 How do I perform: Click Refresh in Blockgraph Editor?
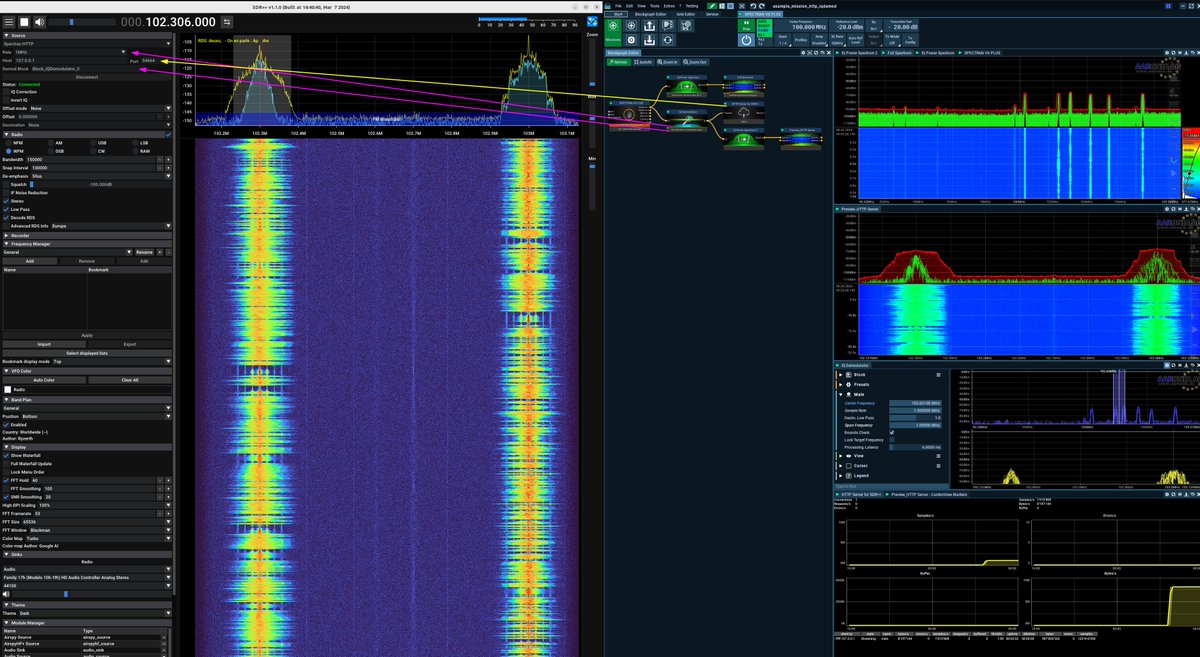pyautogui.click(x=619, y=62)
